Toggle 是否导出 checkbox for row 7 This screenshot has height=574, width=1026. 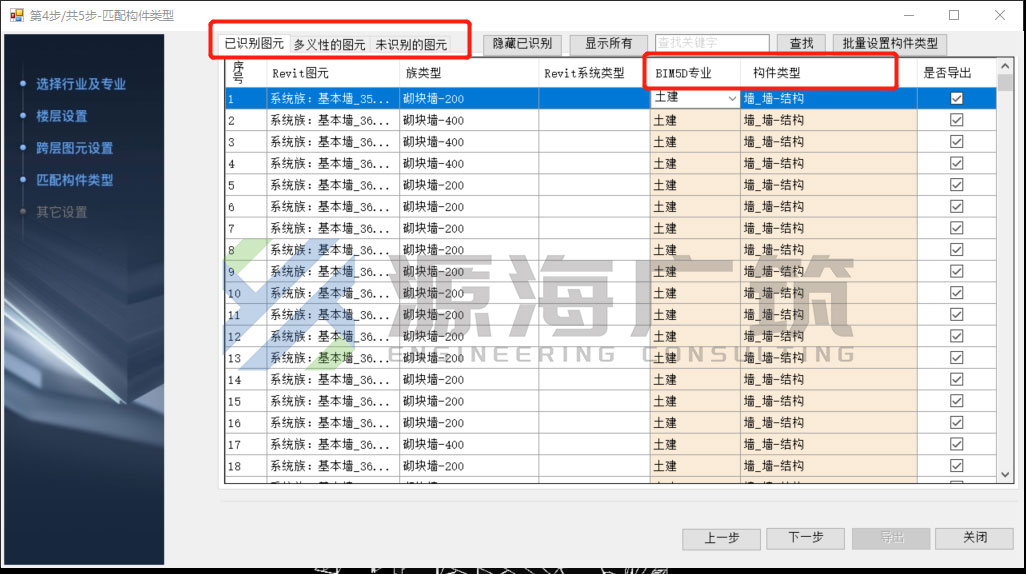tap(957, 228)
